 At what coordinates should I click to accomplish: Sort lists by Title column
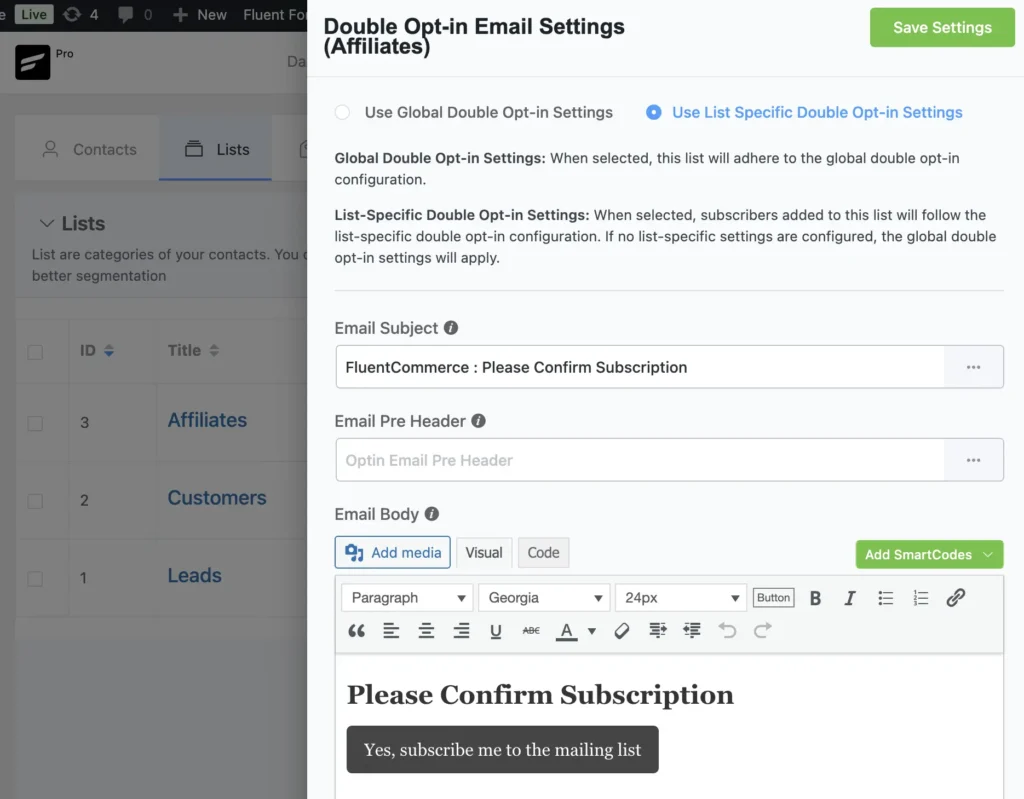pyautogui.click(x=193, y=351)
